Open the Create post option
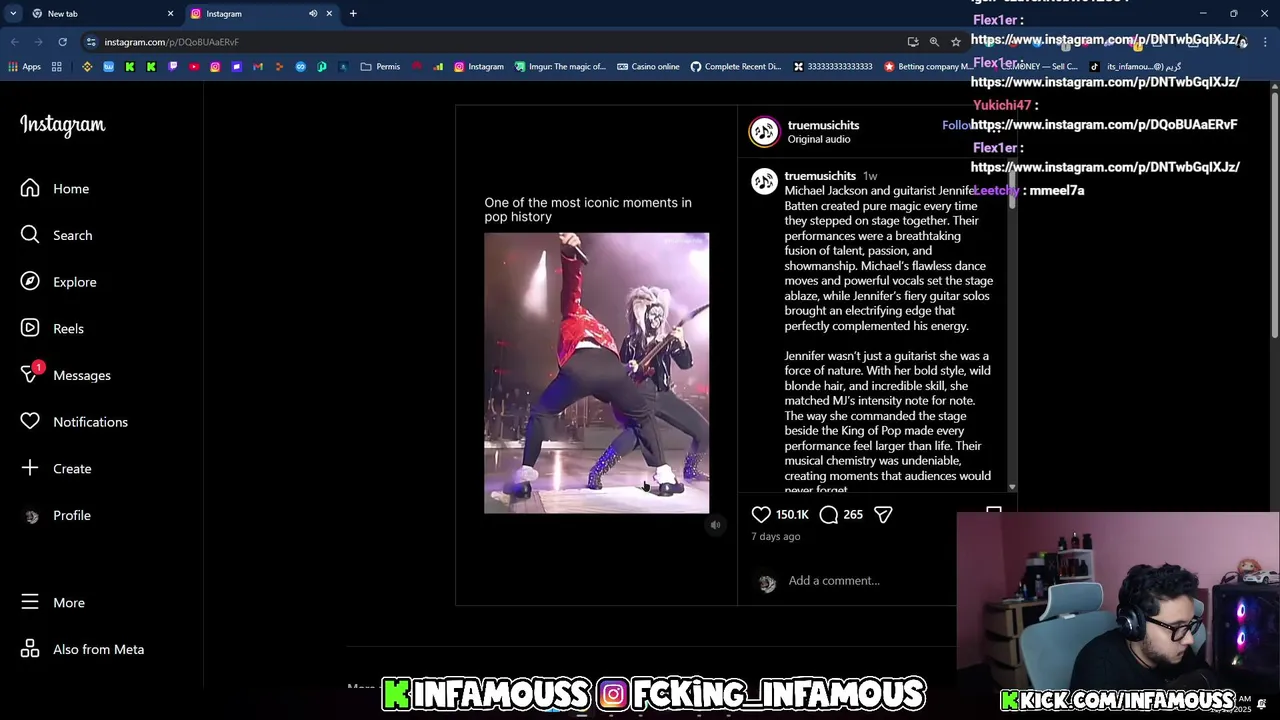 click(56, 468)
